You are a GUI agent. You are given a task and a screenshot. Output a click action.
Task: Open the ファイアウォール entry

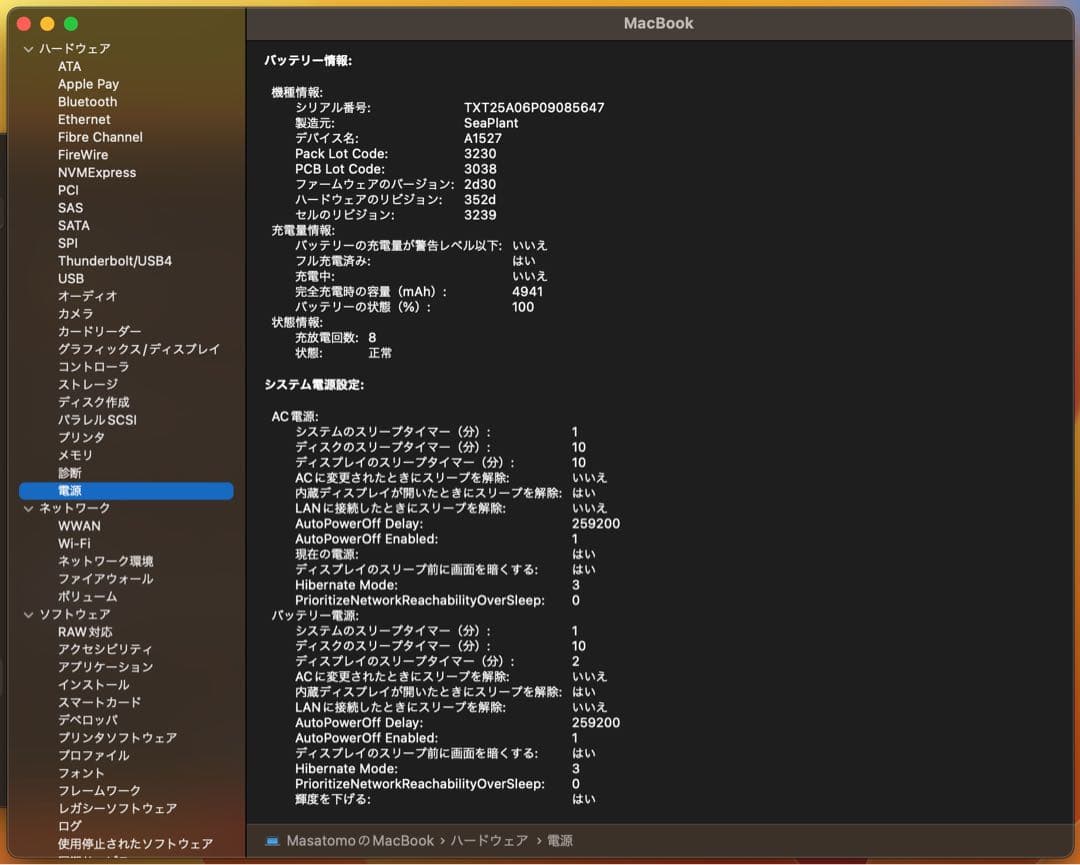click(x=105, y=579)
